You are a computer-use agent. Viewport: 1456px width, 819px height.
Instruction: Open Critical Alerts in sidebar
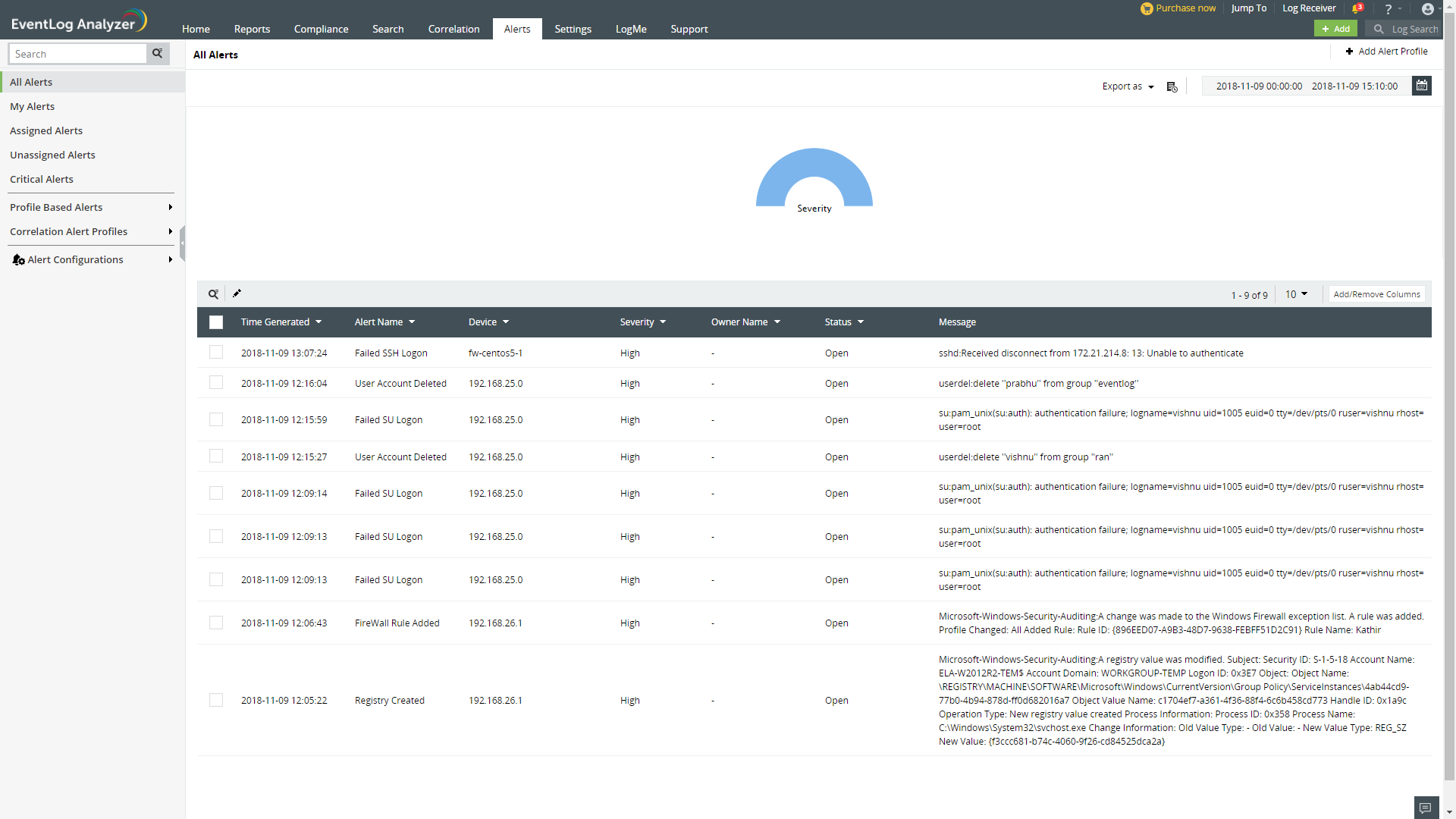pos(42,179)
